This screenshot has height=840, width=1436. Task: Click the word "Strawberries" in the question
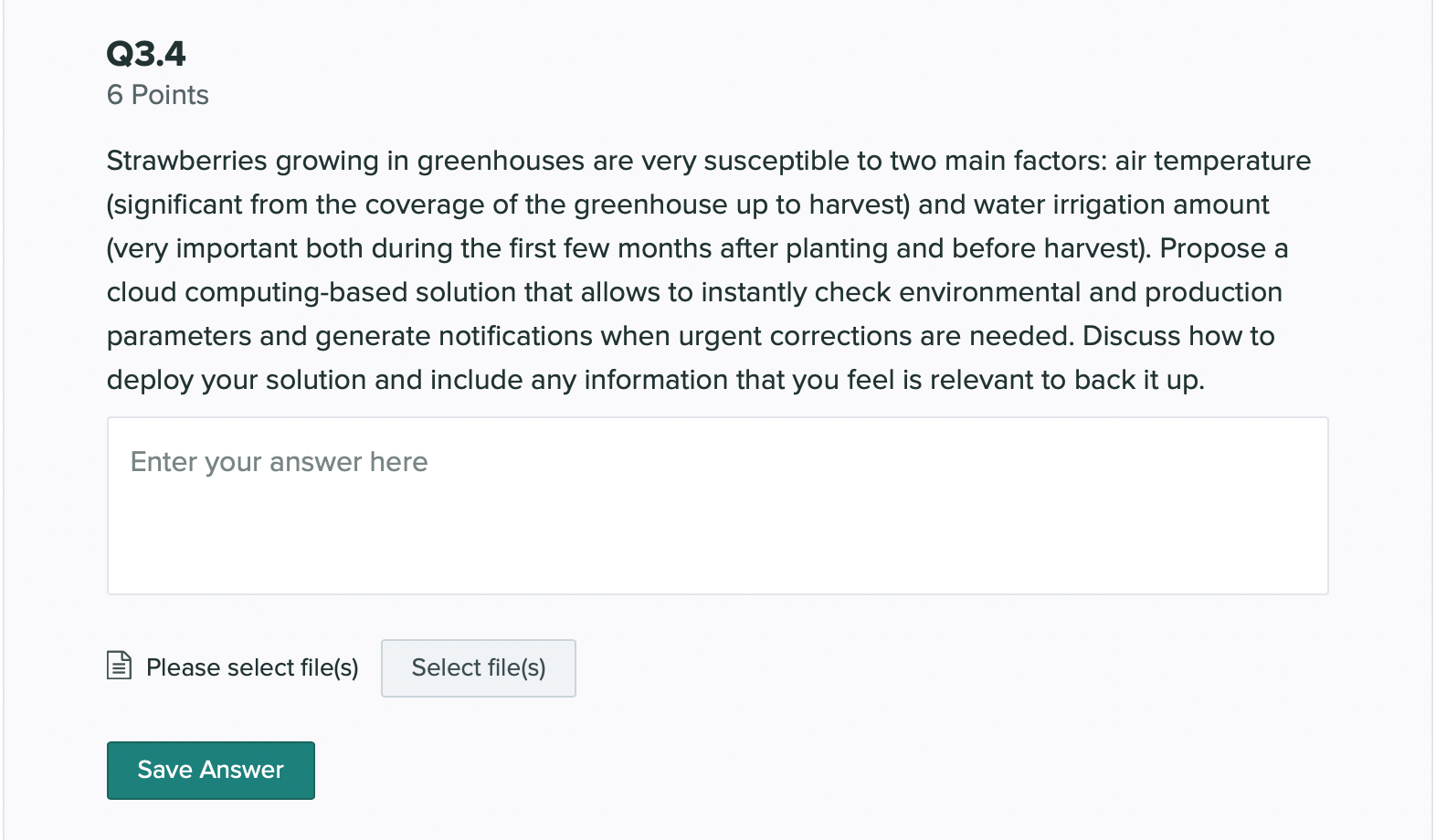coord(187,161)
